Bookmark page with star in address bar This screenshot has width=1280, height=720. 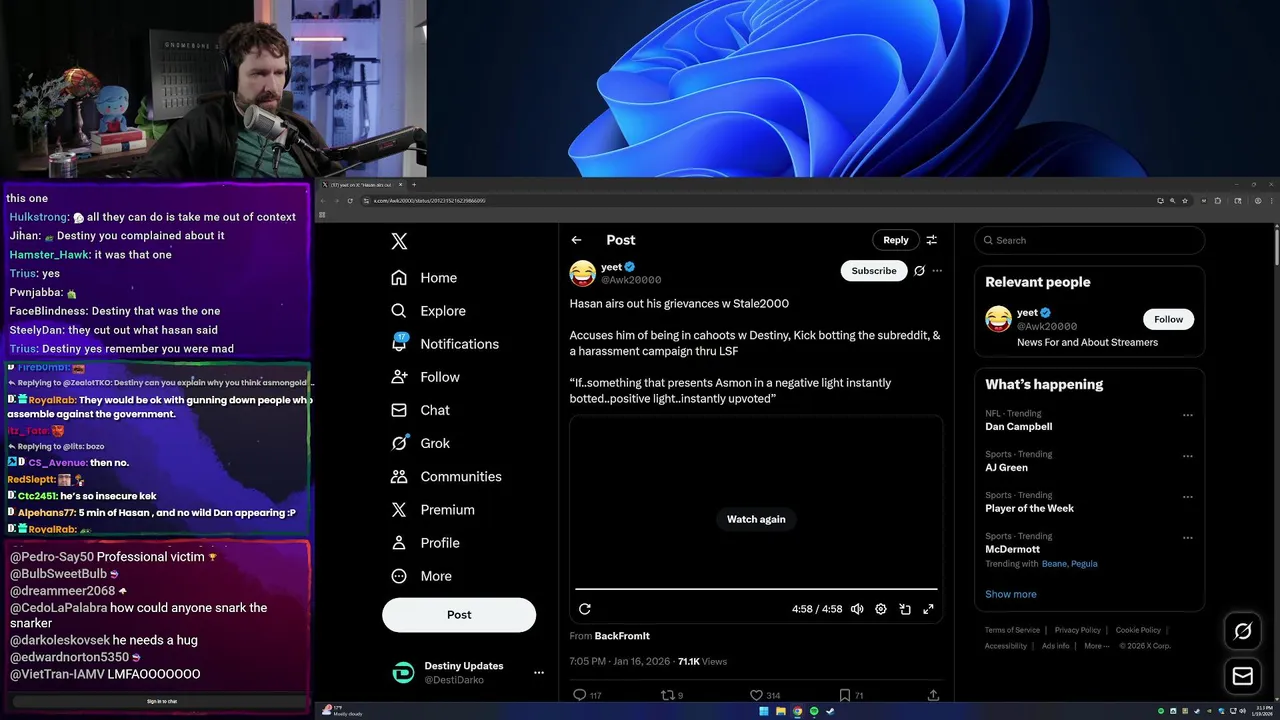pyautogui.click(x=1187, y=201)
